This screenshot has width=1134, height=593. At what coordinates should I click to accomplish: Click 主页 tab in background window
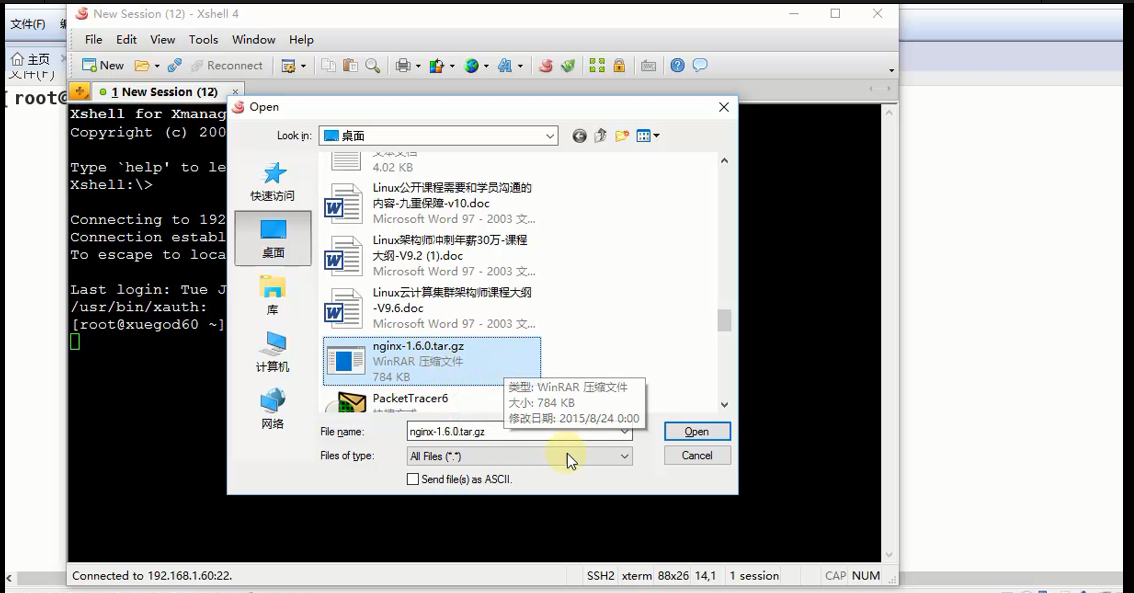click(x=31, y=59)
